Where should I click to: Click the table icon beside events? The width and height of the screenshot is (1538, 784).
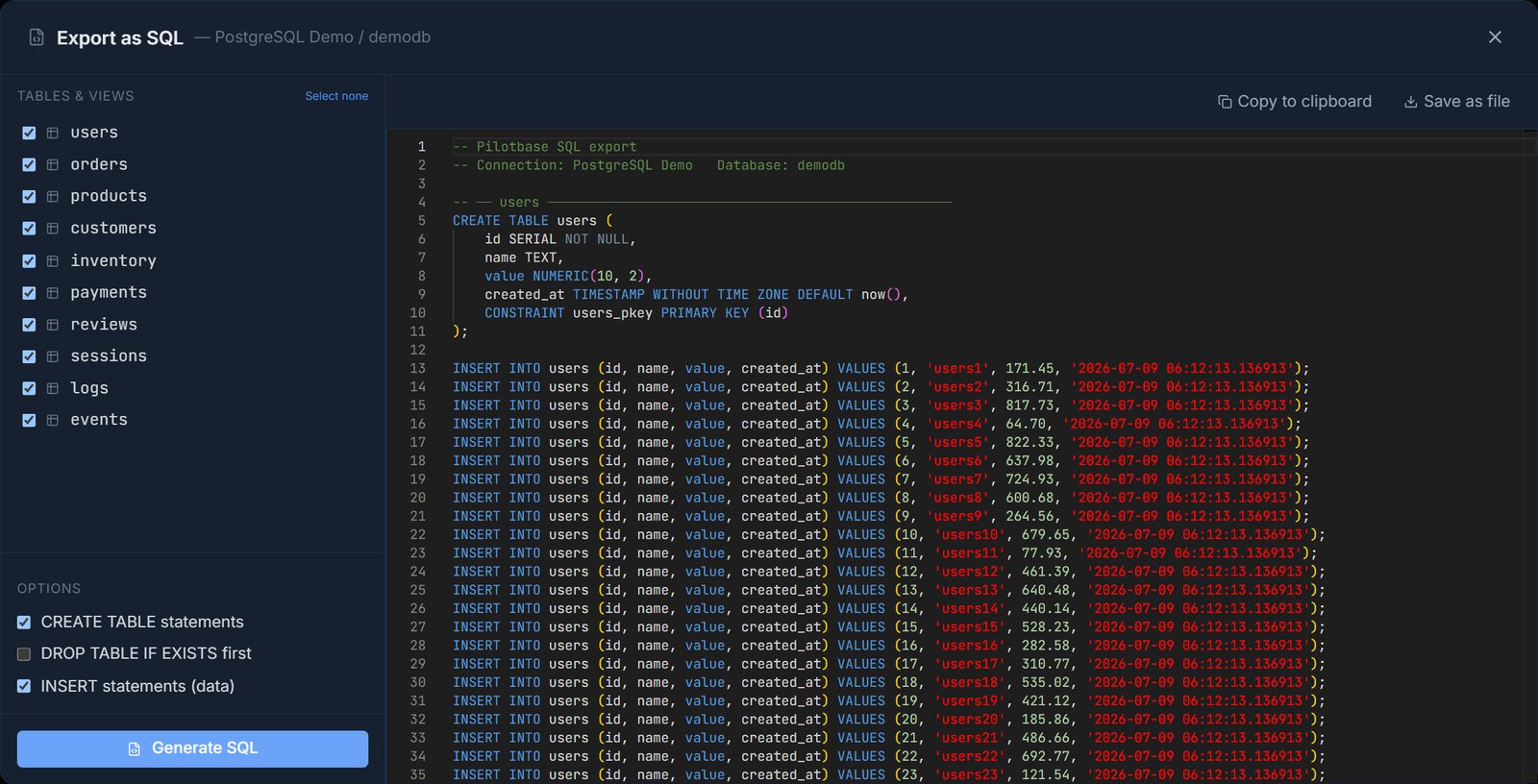pyautogui.click(x=53, y=420)
